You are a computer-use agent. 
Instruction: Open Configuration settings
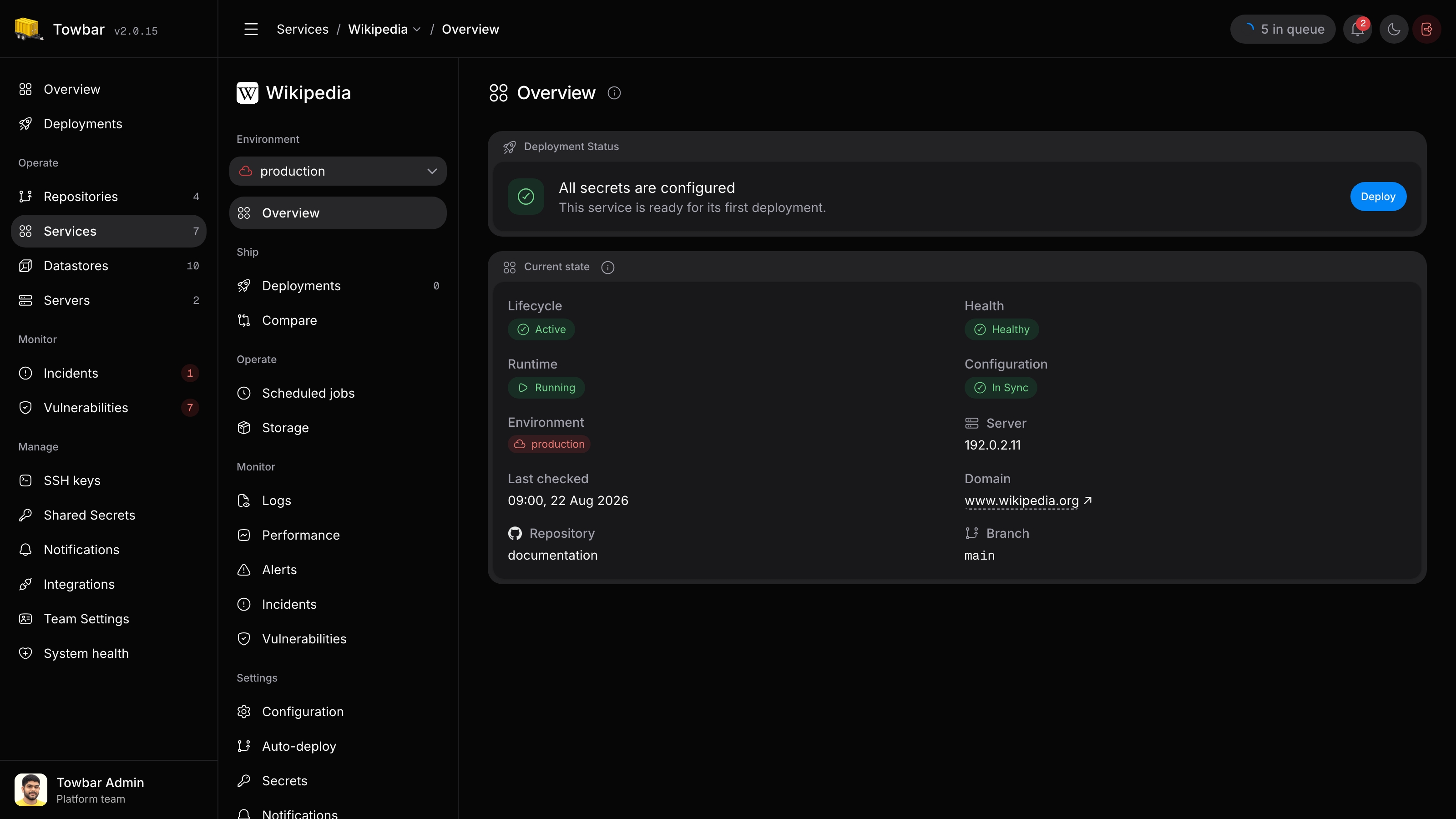click(338, 712)
